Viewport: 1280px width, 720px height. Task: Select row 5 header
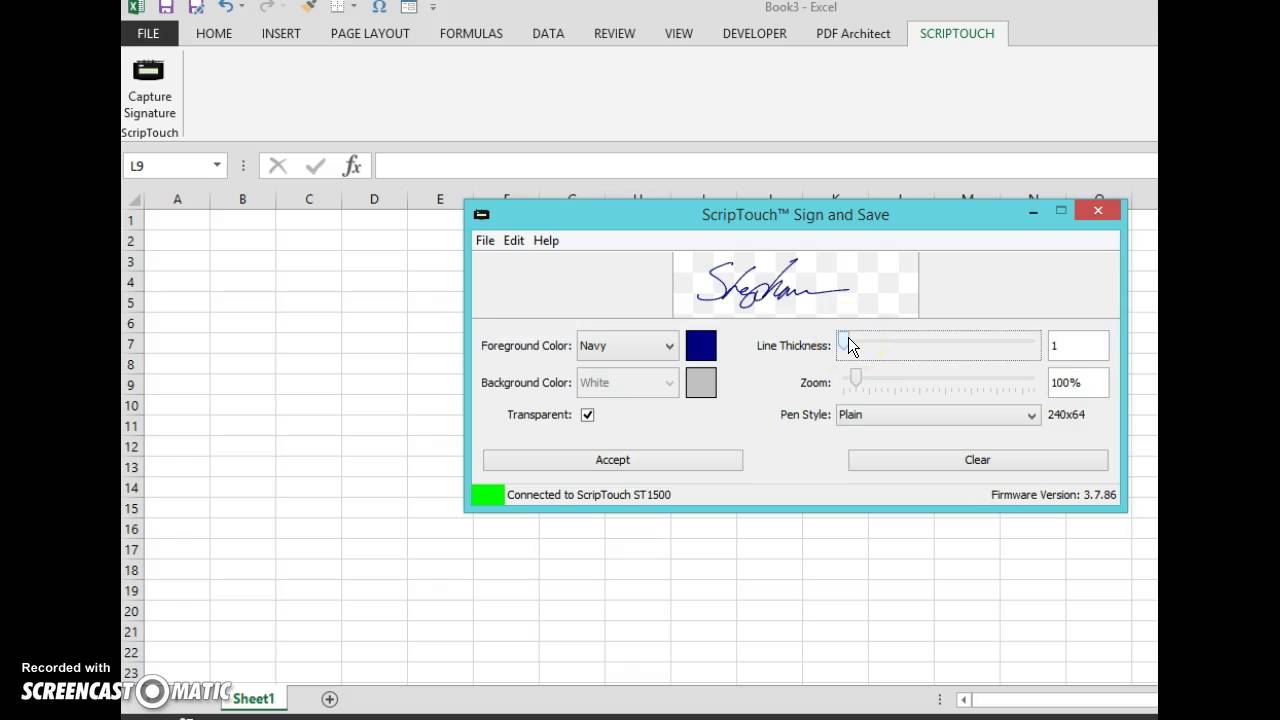131,303
